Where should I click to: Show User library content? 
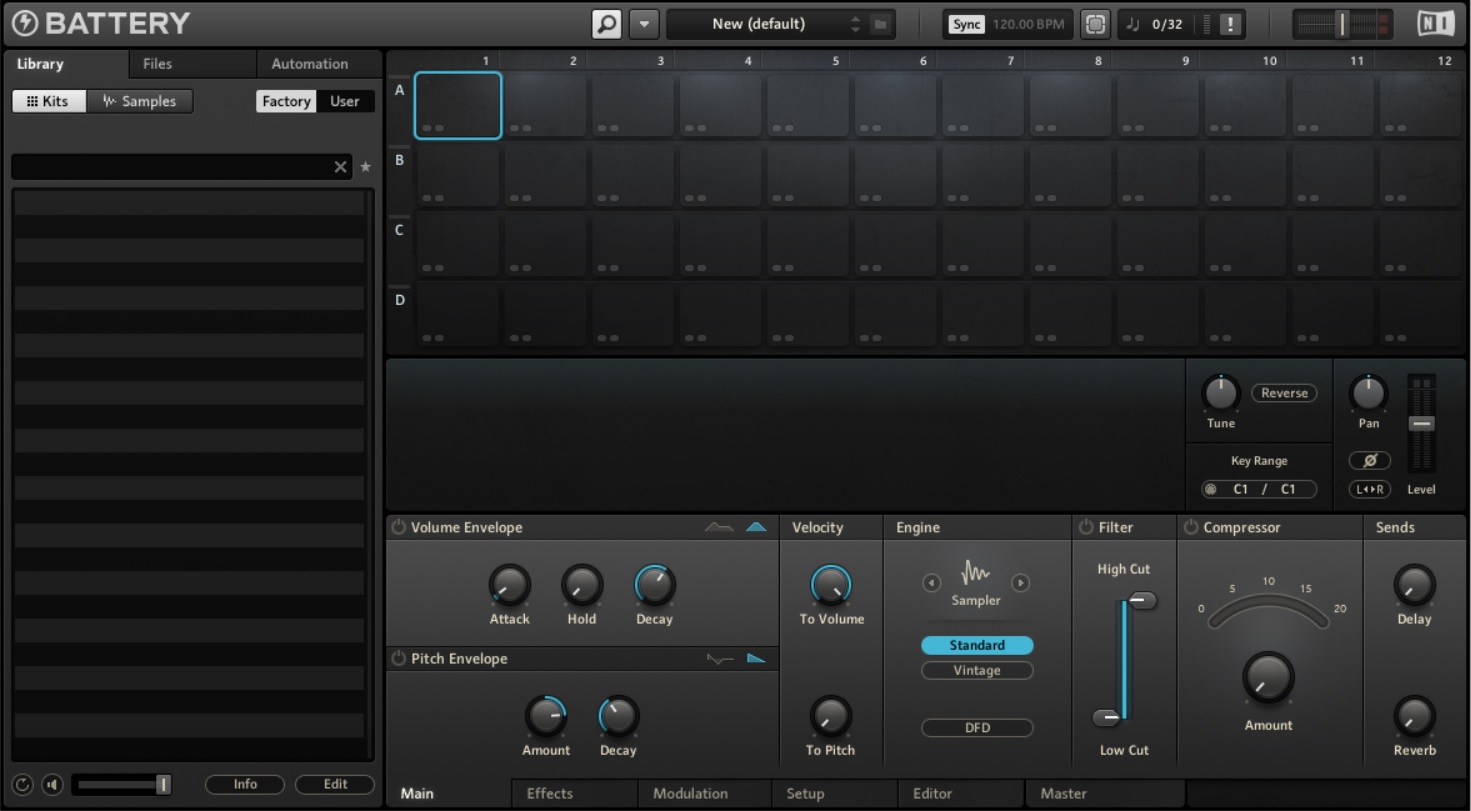click(345, 101)
